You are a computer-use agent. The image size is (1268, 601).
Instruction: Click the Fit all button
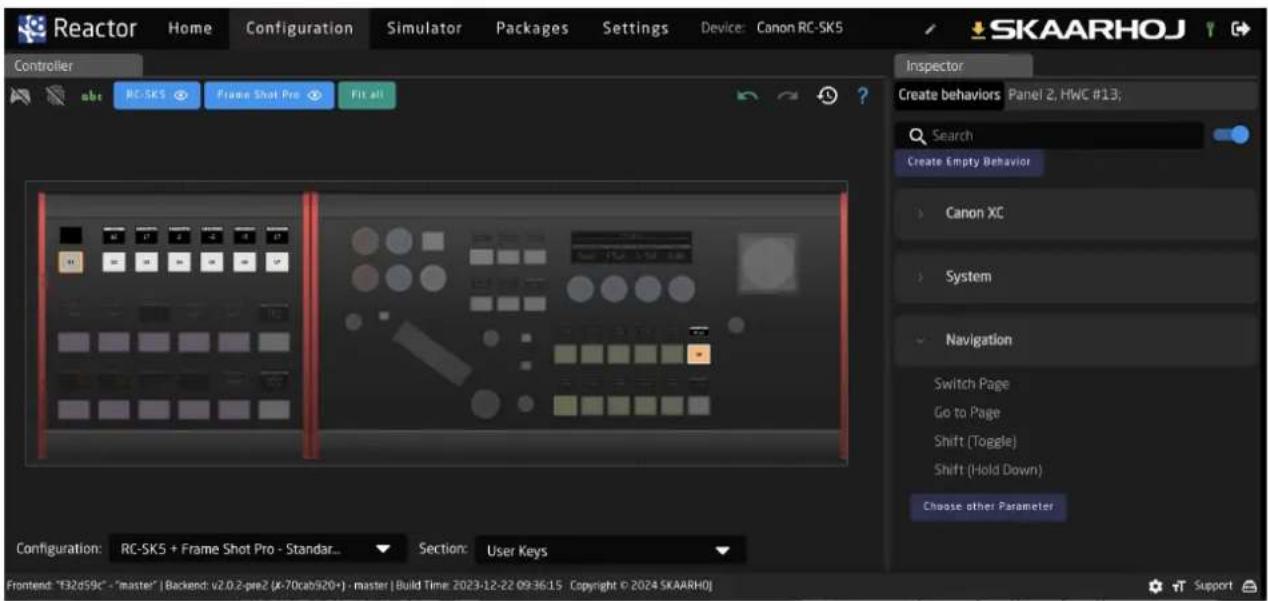point(367,96)
